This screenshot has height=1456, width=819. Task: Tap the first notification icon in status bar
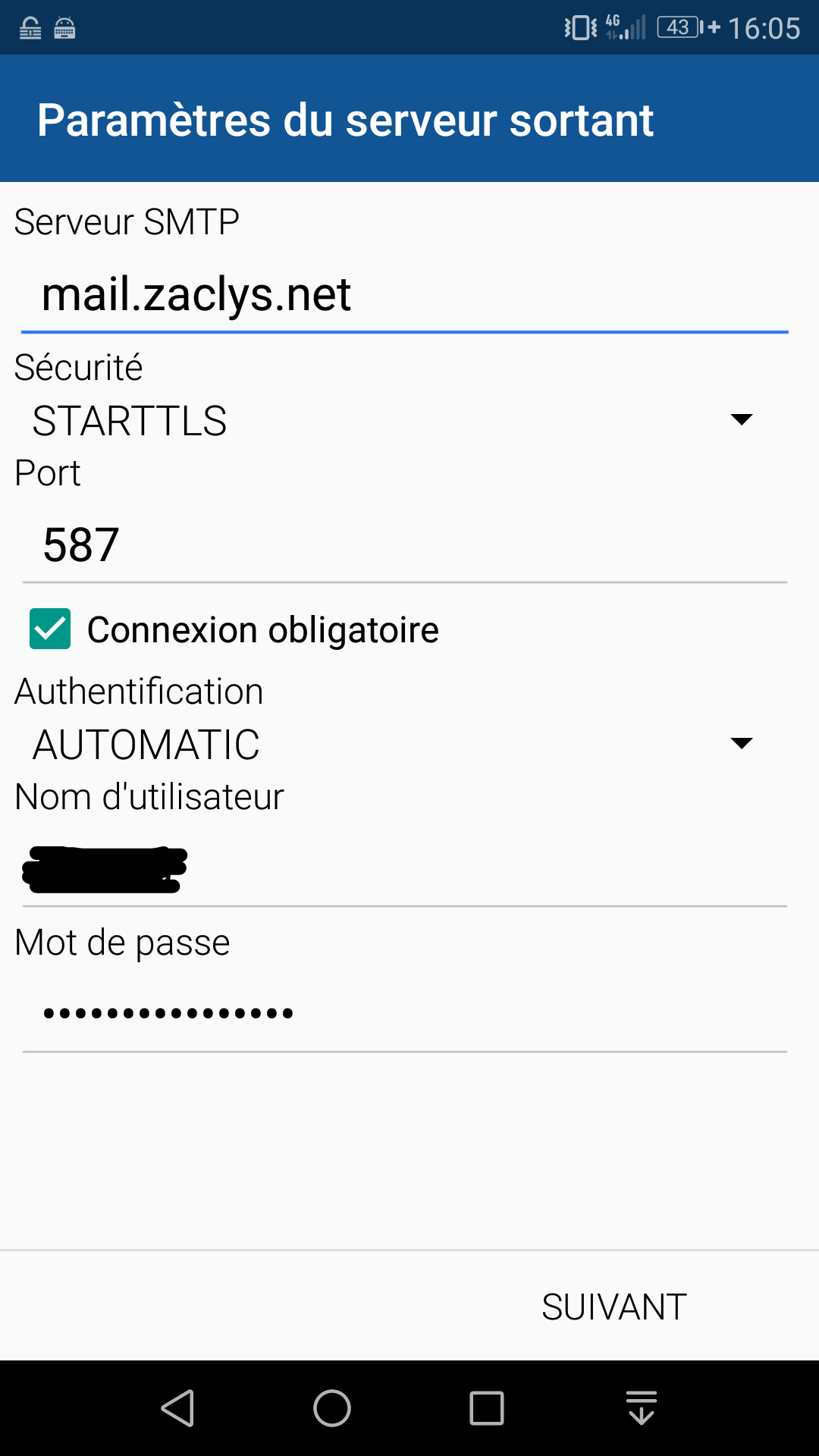click(30, 29)
